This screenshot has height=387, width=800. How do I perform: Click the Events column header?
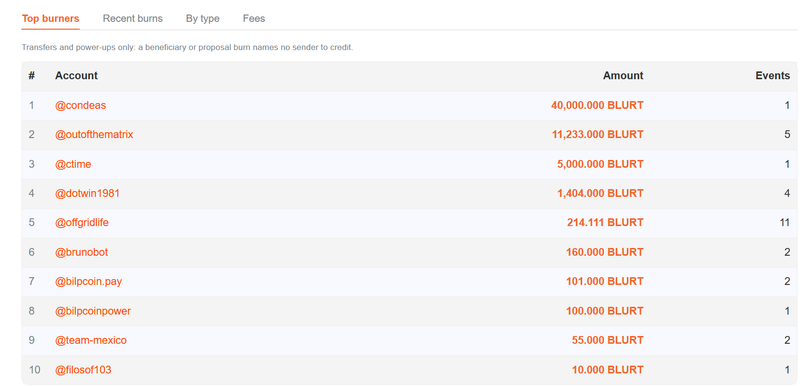(x=772, y=75)
